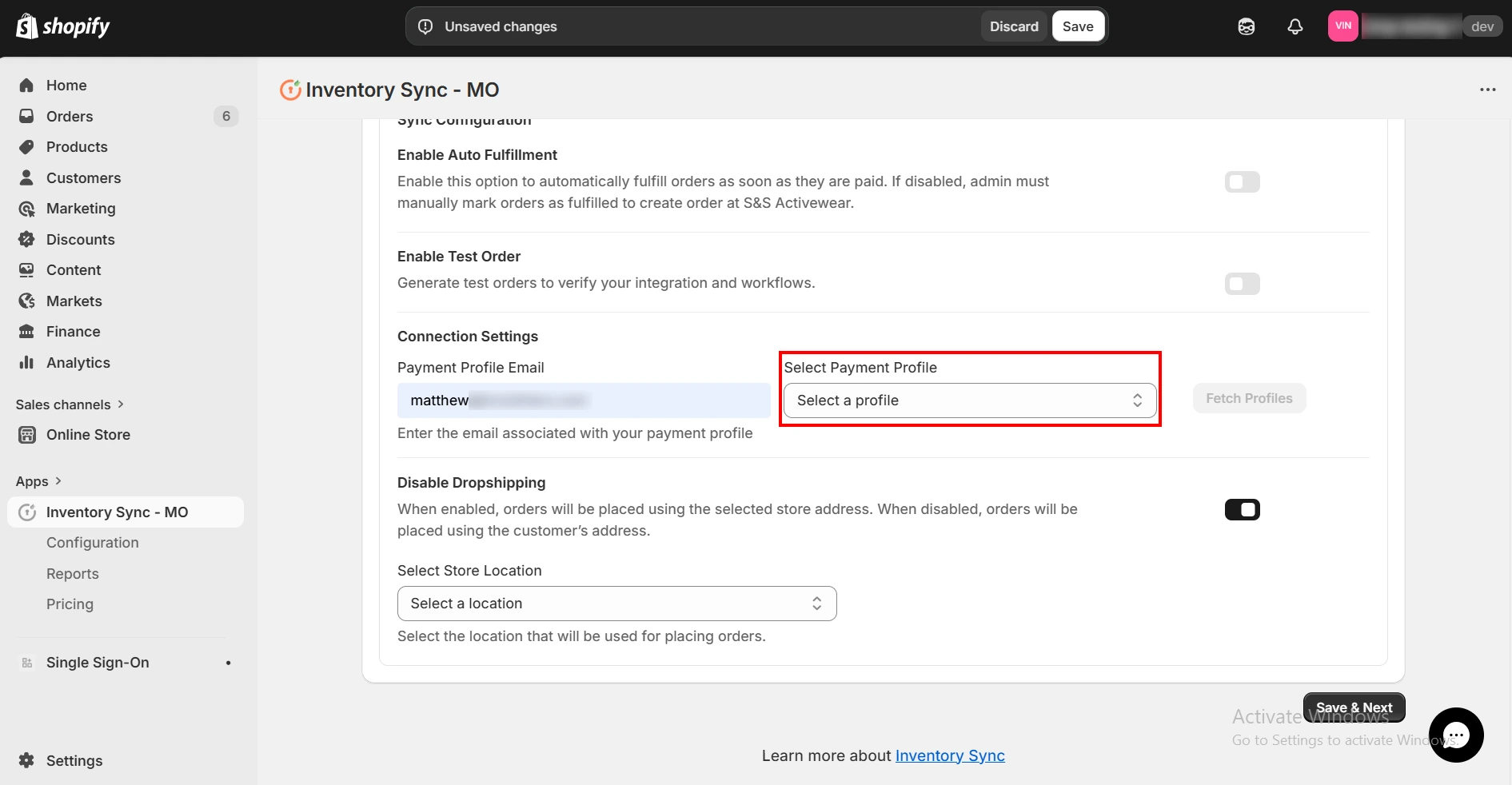Select the Orders icon in sidebar
The height and width of the screenshot is (785, 1512).
26,116
